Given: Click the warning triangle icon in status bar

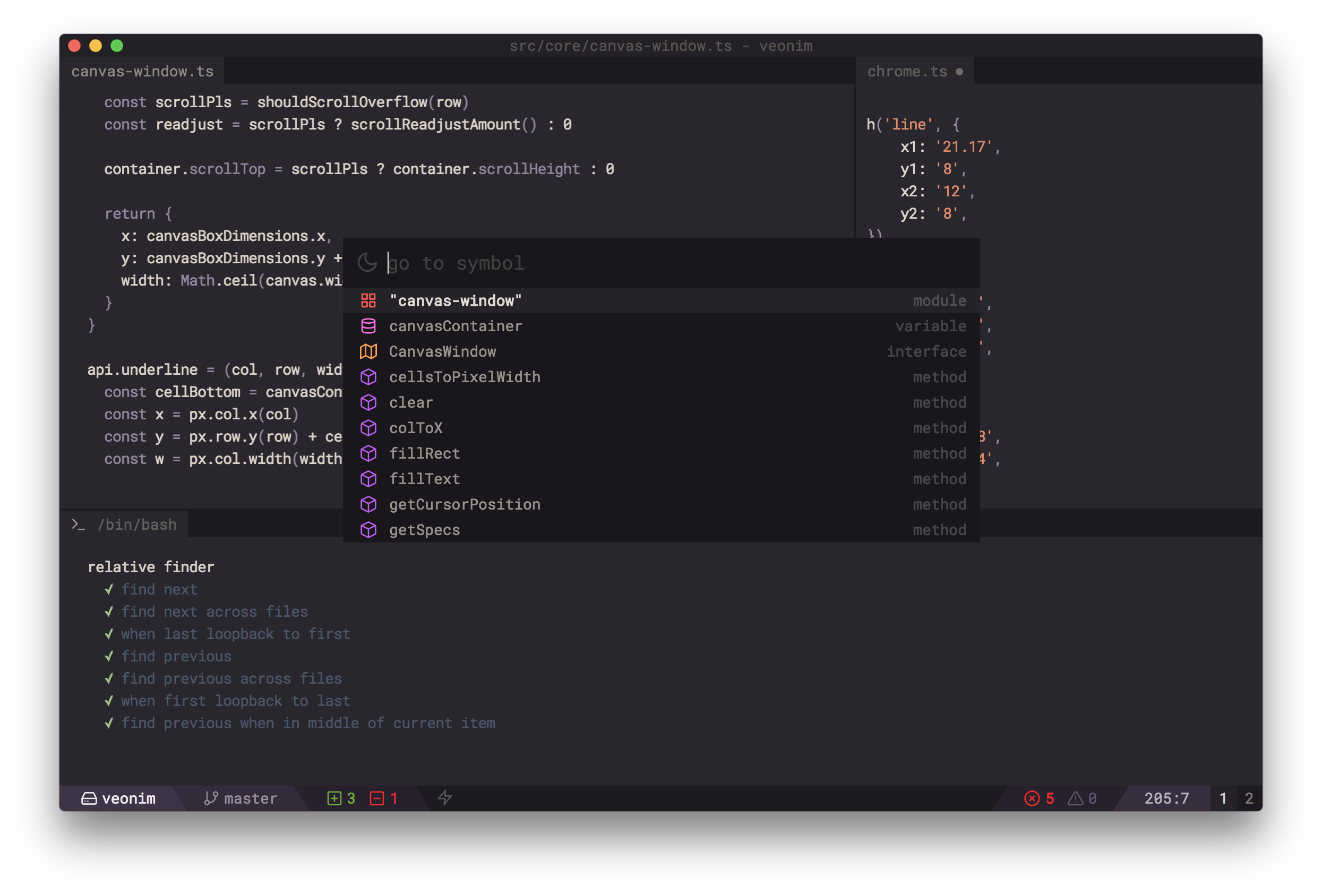Looking at the screenshot, I should (x=1075, y=798).
